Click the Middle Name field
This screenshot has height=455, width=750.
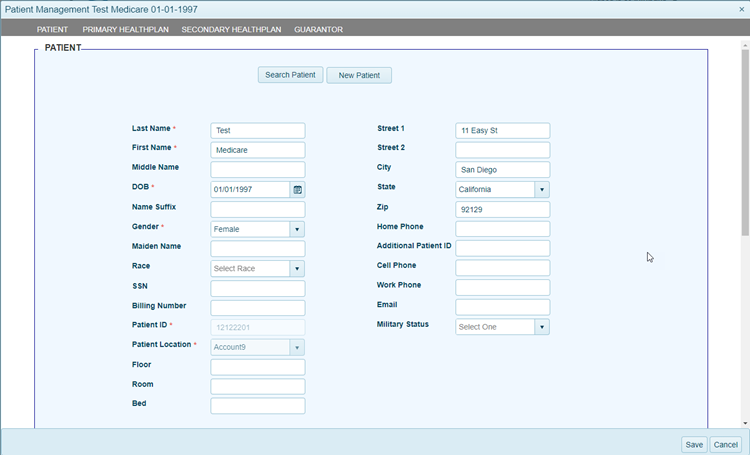point(257,170)
